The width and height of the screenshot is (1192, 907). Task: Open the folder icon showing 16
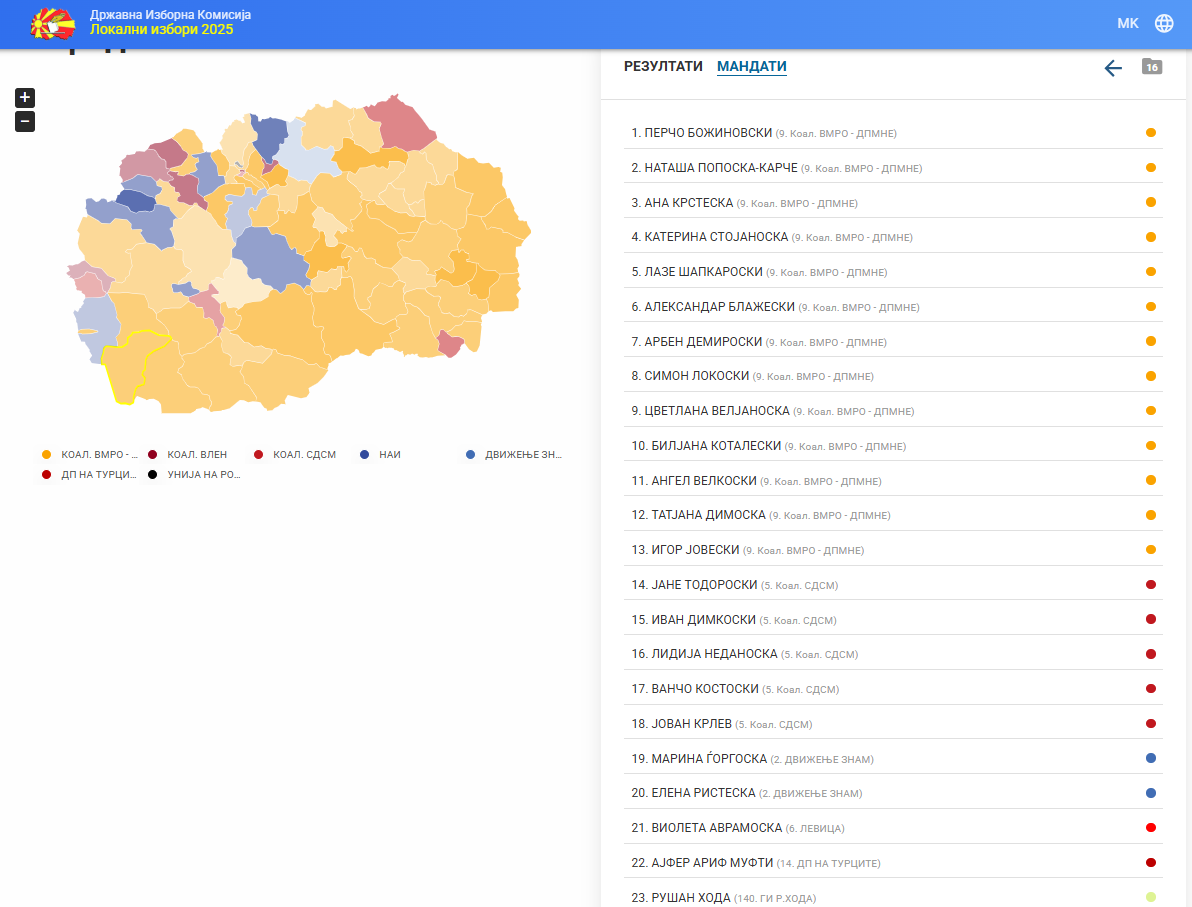tap(1152, 67)
